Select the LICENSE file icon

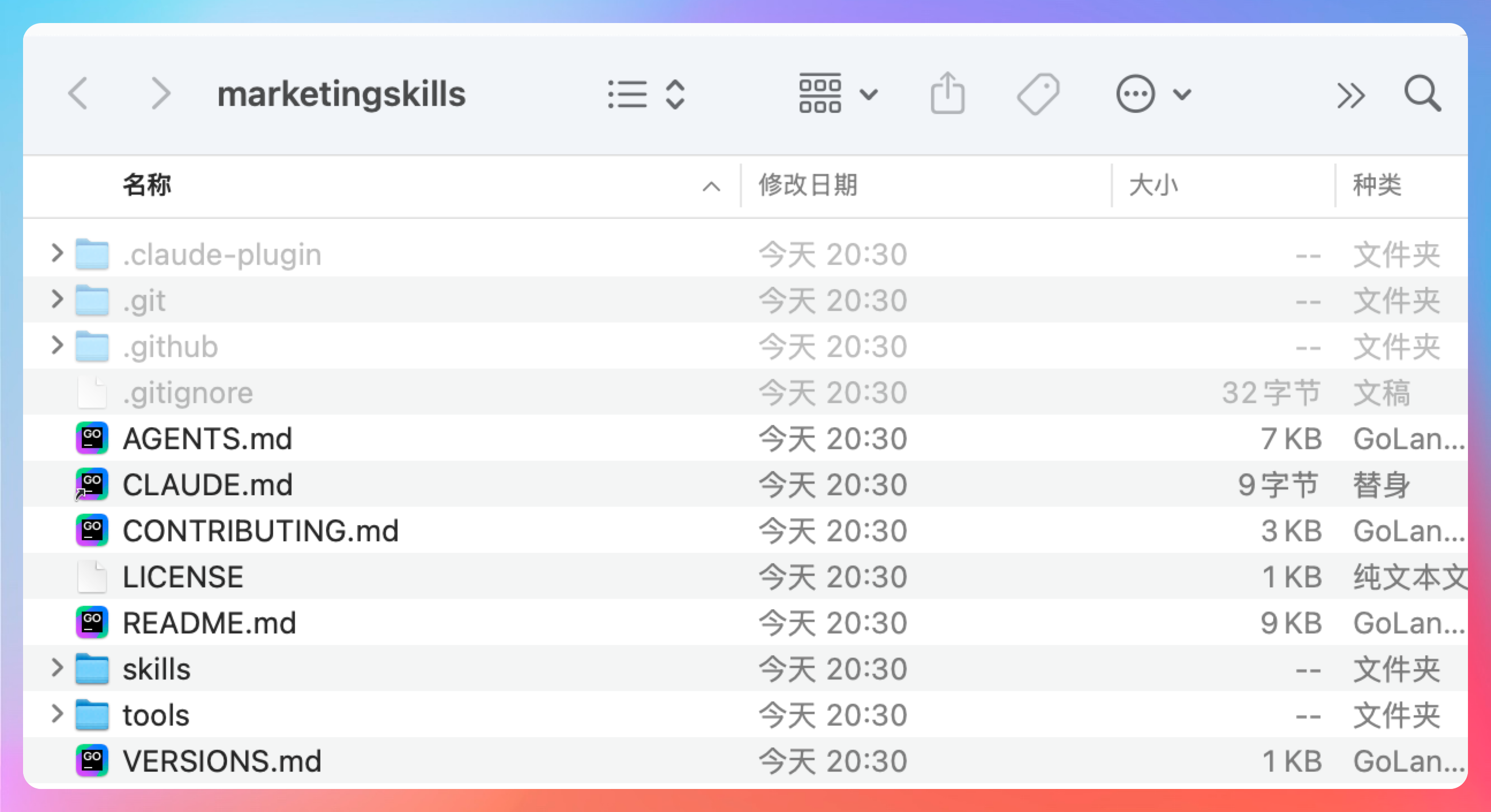coord(92,576)
